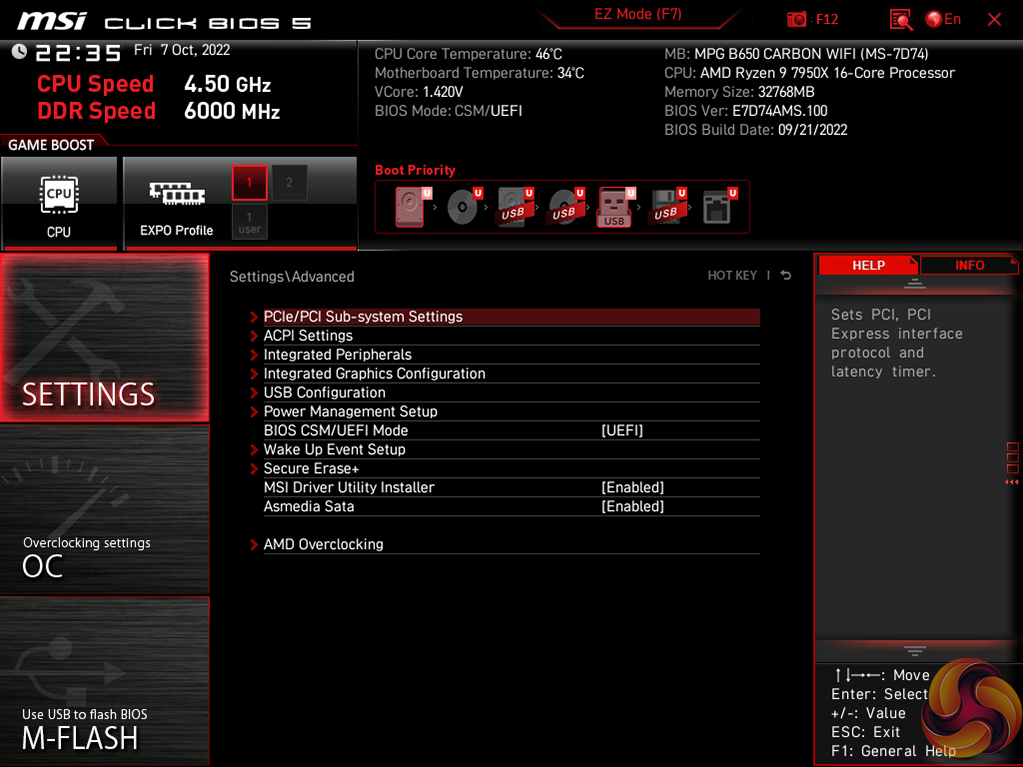Select the network boot device icon

tap(718, 207)
